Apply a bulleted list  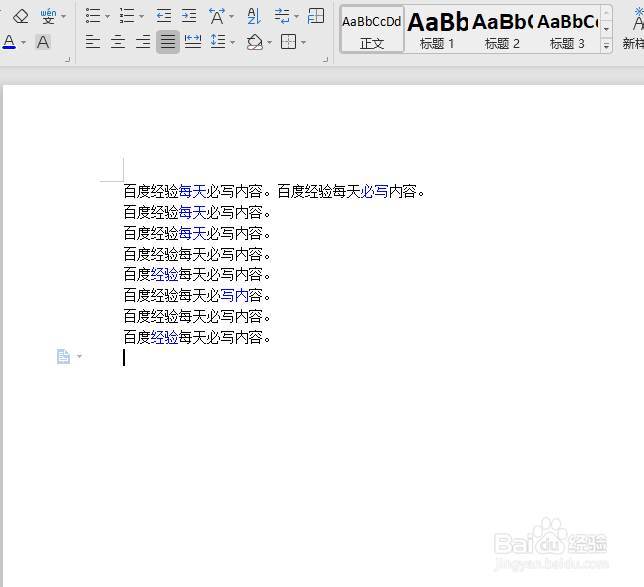(93, 16)
